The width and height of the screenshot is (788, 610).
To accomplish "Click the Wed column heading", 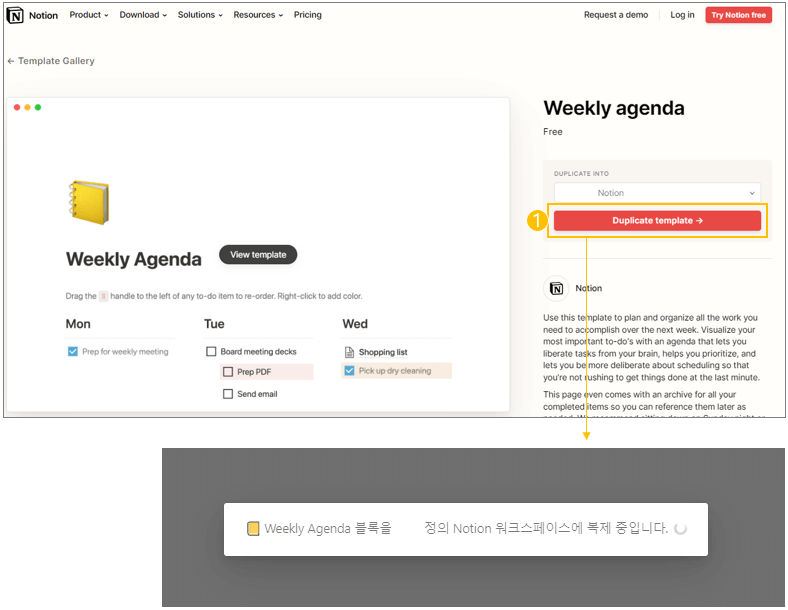I will pyautogui.click(x=355, y=324).
